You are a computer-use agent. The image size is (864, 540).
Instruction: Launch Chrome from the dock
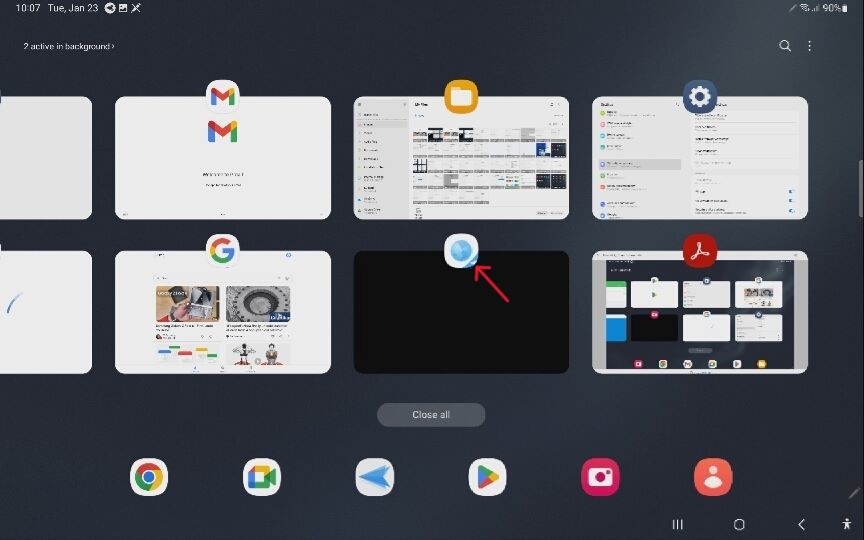coord(149,477)
